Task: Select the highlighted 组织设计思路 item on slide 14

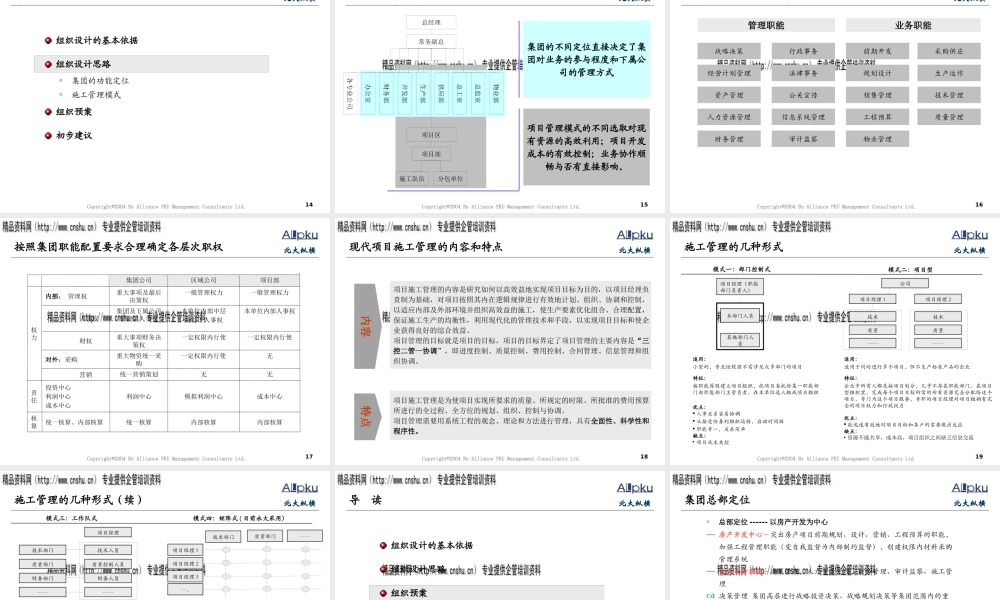Action: [x=152, y=64]
